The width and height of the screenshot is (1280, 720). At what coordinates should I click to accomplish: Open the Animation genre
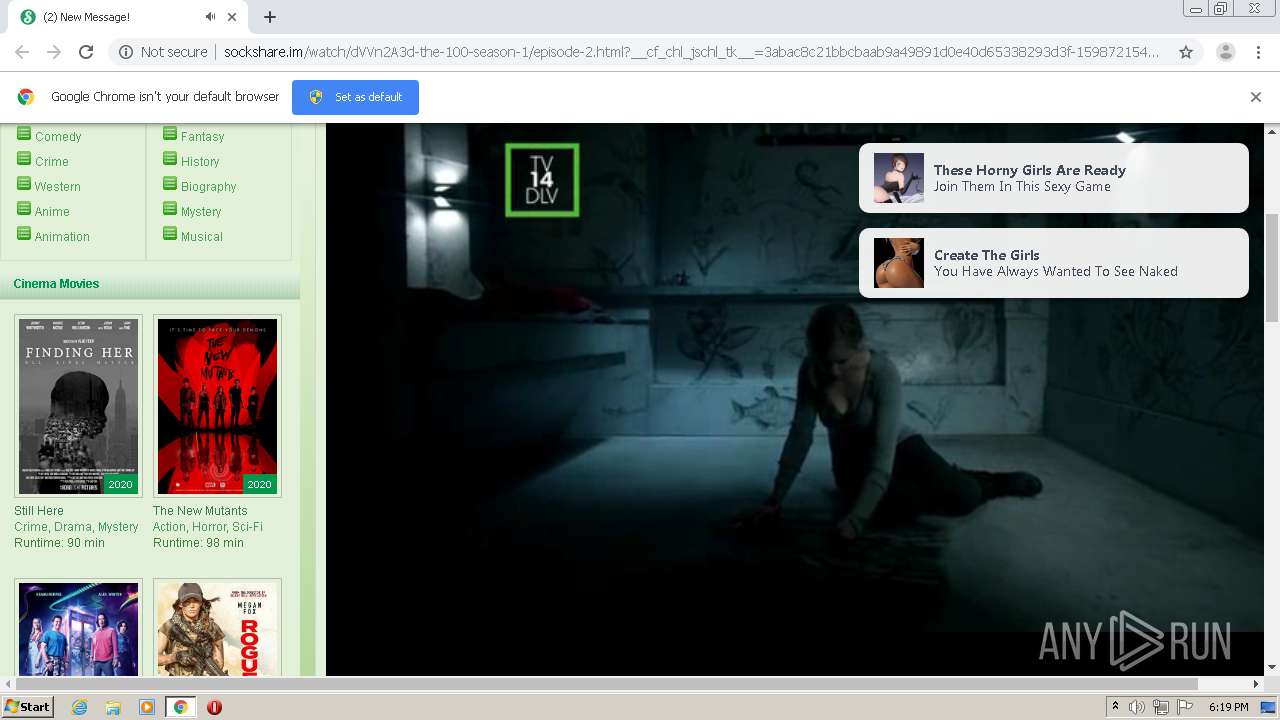(x=62, y=237)
